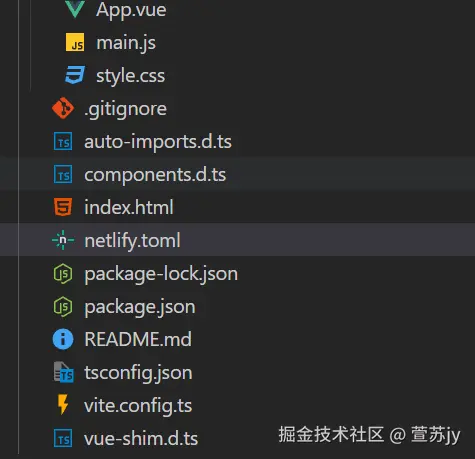This screenshot has height=459, width=475.
Task: Click the lightning bolt icon of vite.config.ts
Action: coord(63,405)
